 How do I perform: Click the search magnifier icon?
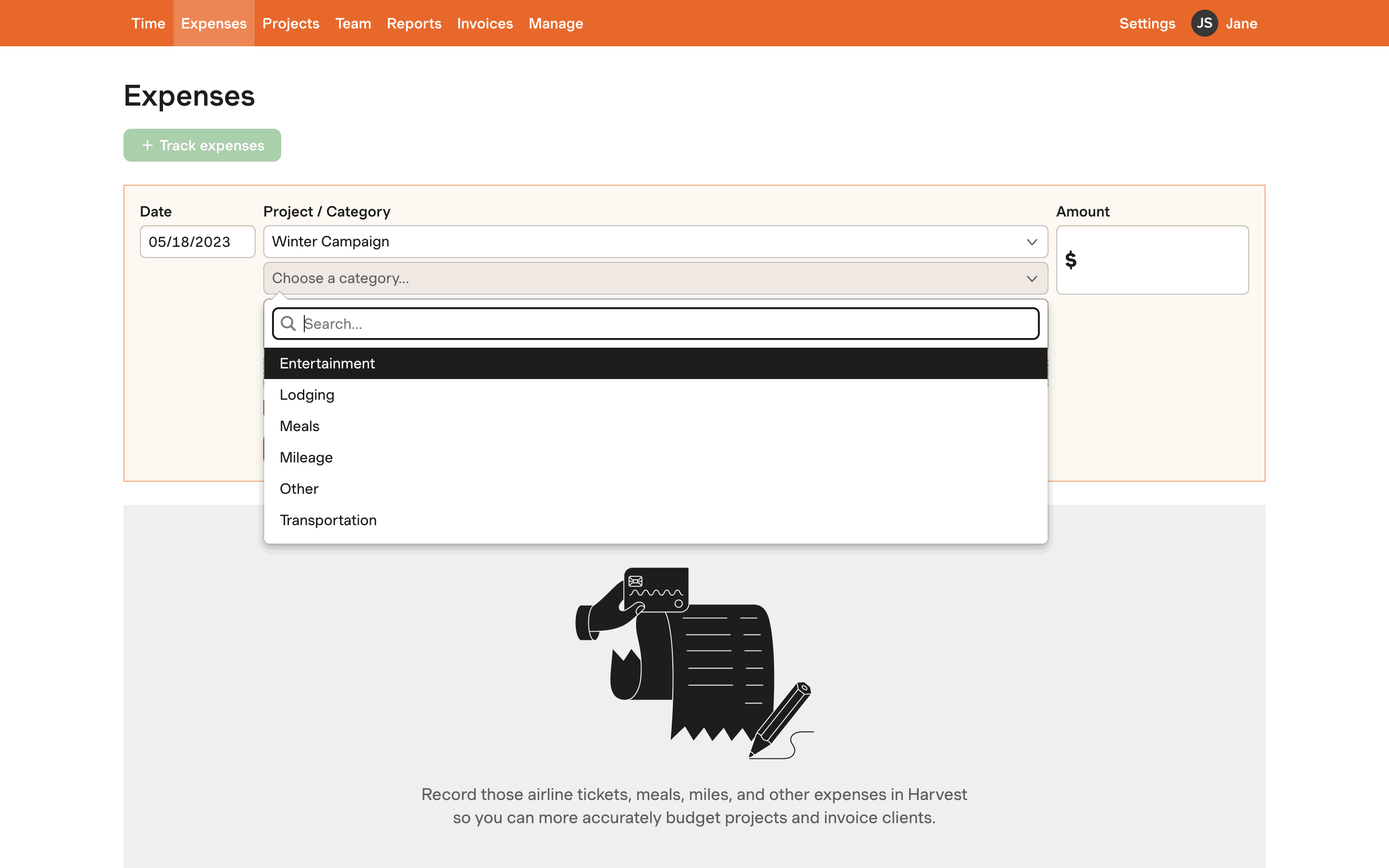pyautogui.click(x=288, y=324)
